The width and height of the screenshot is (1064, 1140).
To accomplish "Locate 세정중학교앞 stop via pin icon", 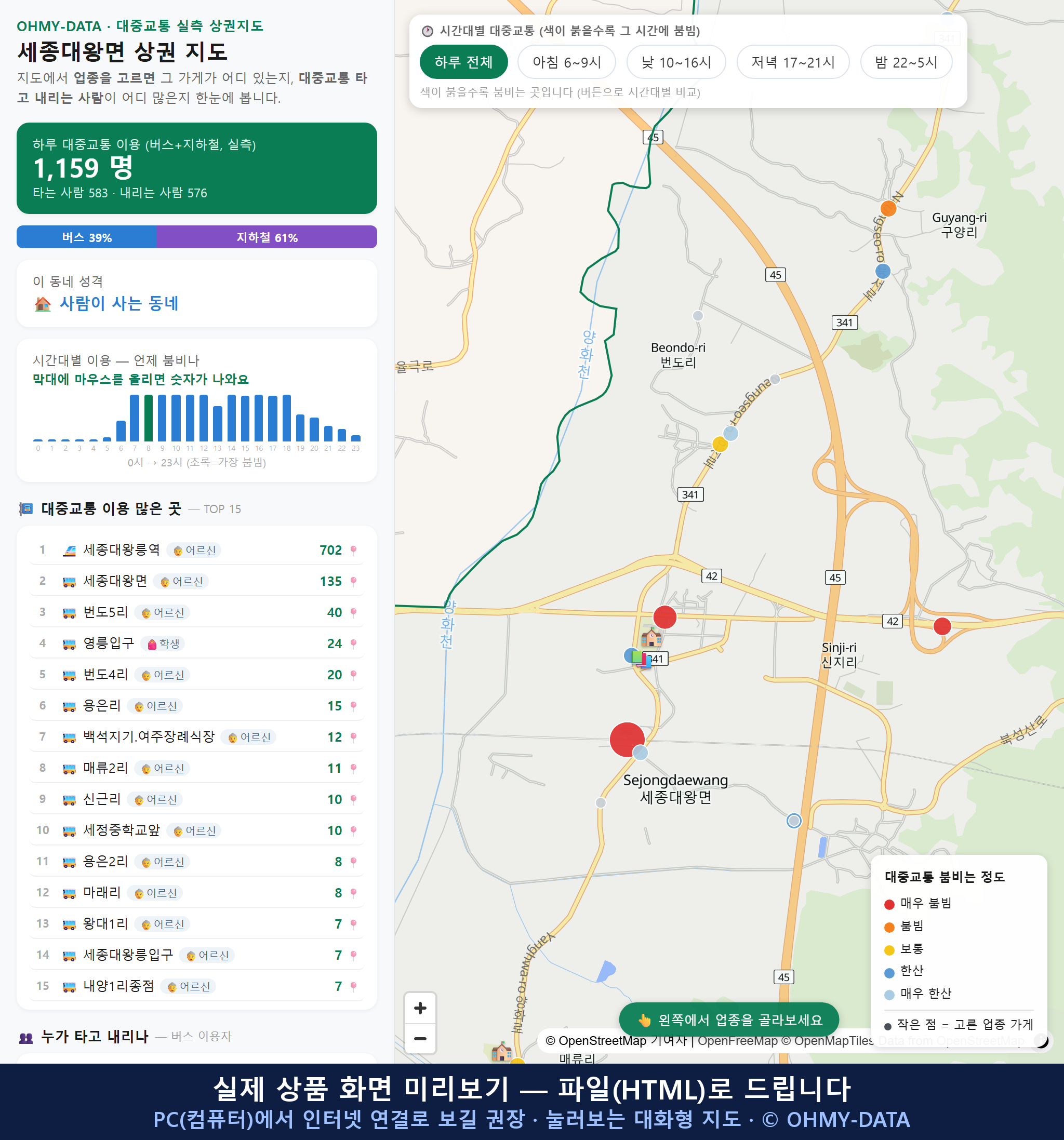I will pyautogui.click(x=353, y=830).
